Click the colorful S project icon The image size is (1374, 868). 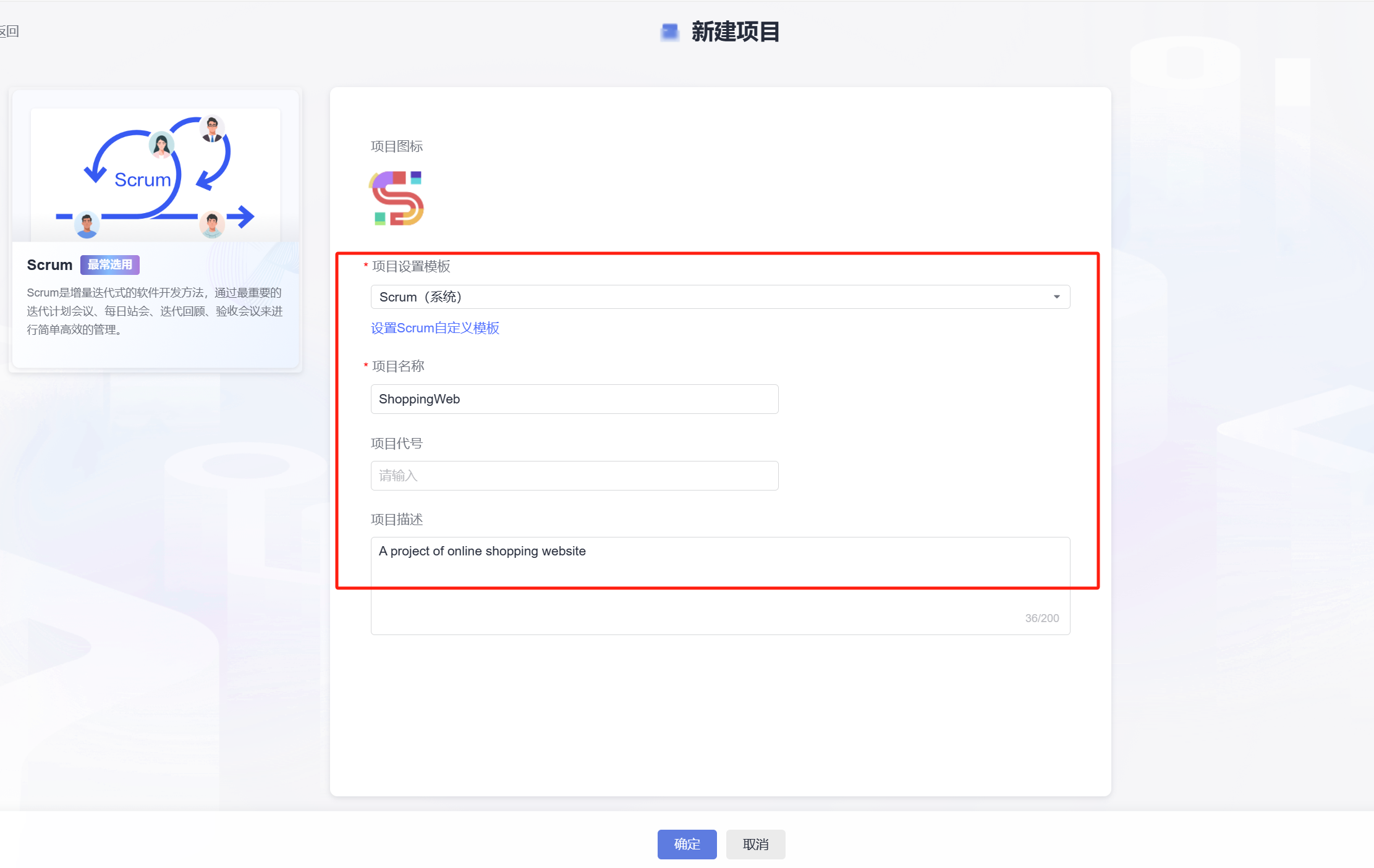(396, 198)
